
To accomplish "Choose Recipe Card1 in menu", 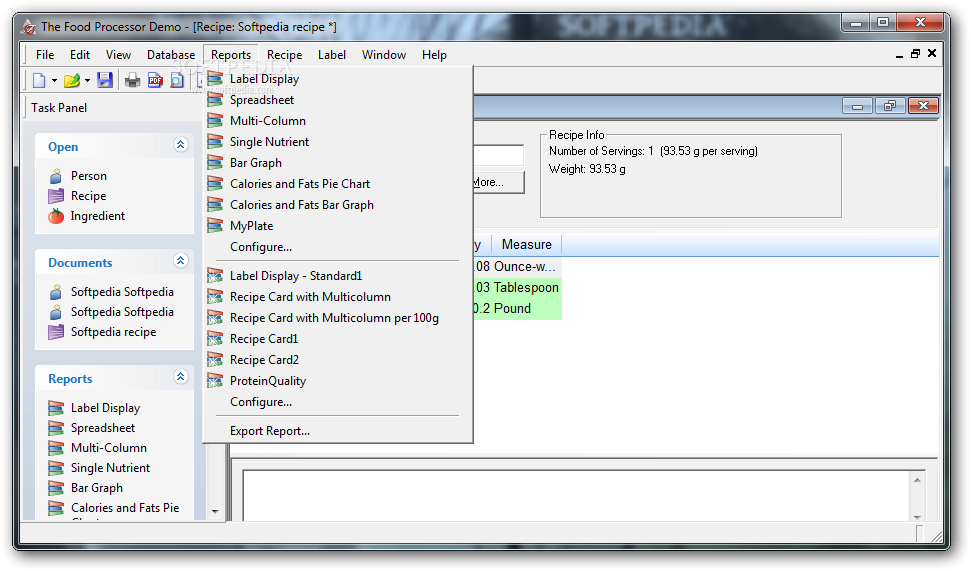I will [338, 339].
